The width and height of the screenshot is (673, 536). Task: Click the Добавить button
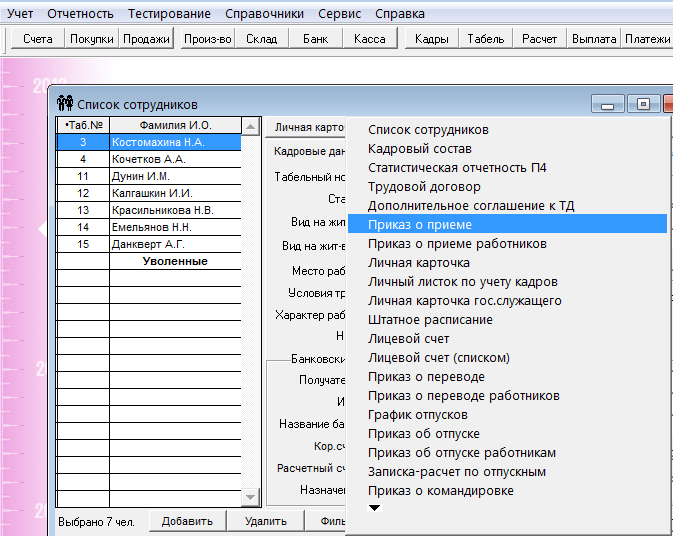tap(187, 521)
